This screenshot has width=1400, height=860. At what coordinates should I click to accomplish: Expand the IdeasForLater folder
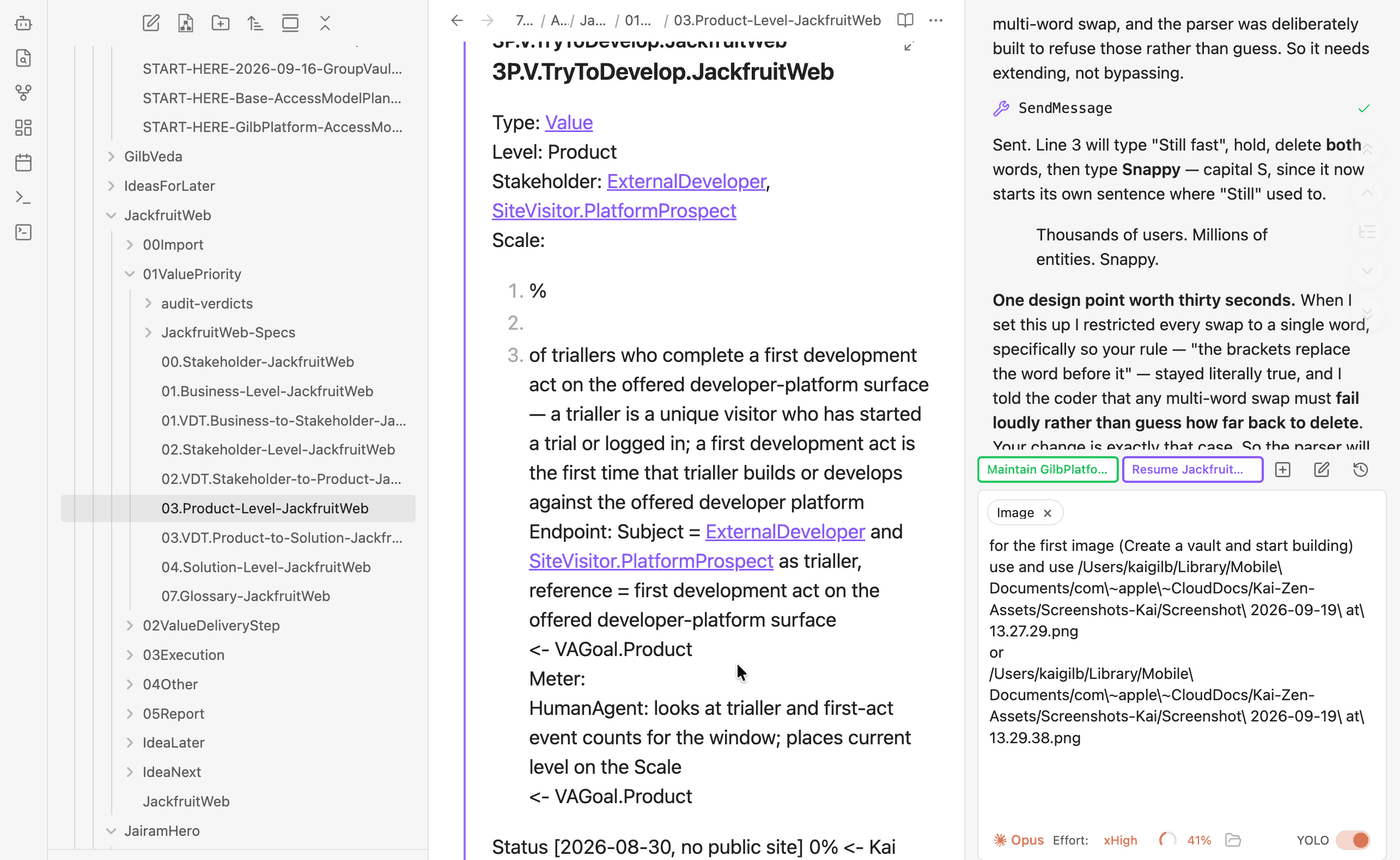point(111,186)
